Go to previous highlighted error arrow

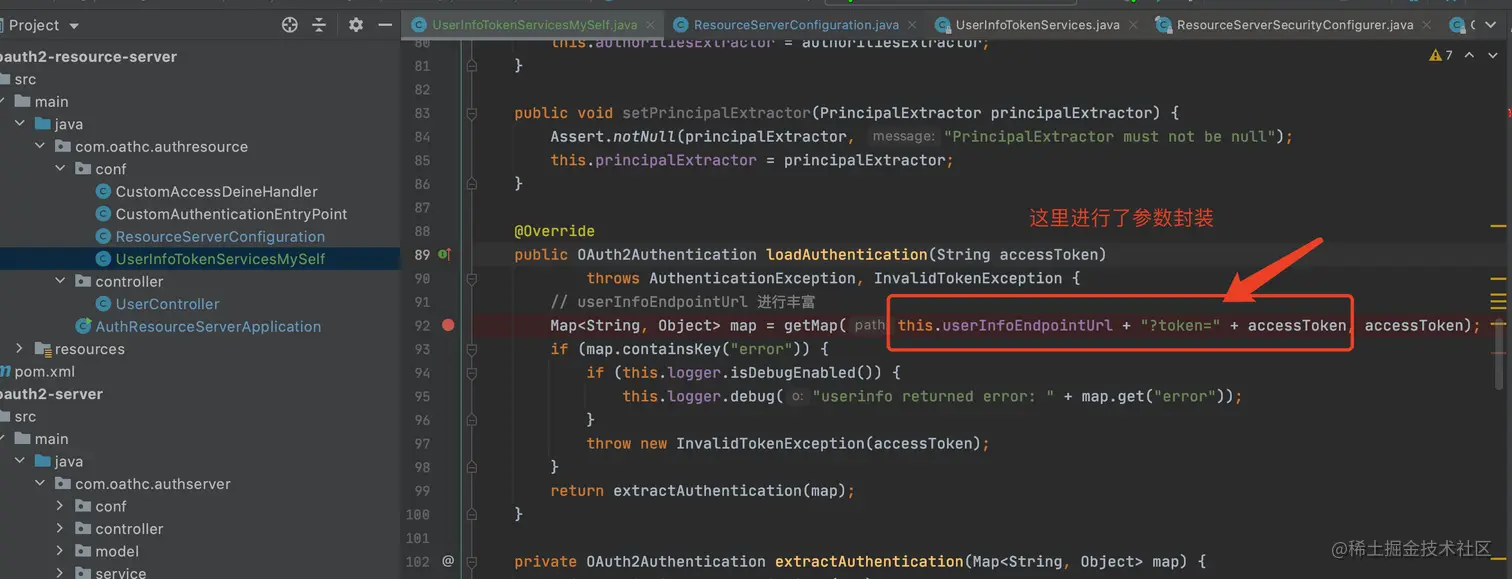click(1469, 55)
